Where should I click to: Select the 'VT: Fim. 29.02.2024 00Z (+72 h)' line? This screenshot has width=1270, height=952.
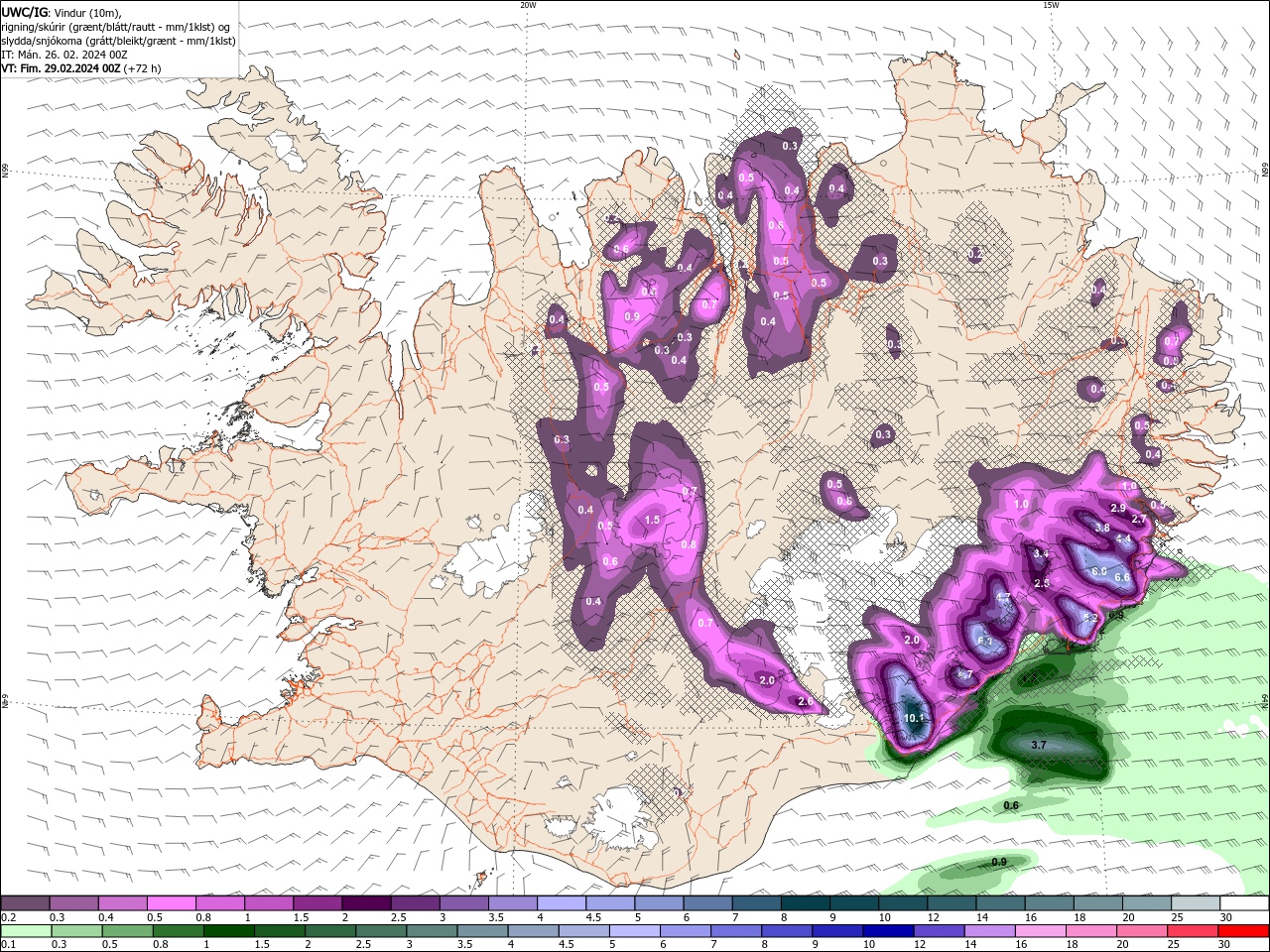81,68
